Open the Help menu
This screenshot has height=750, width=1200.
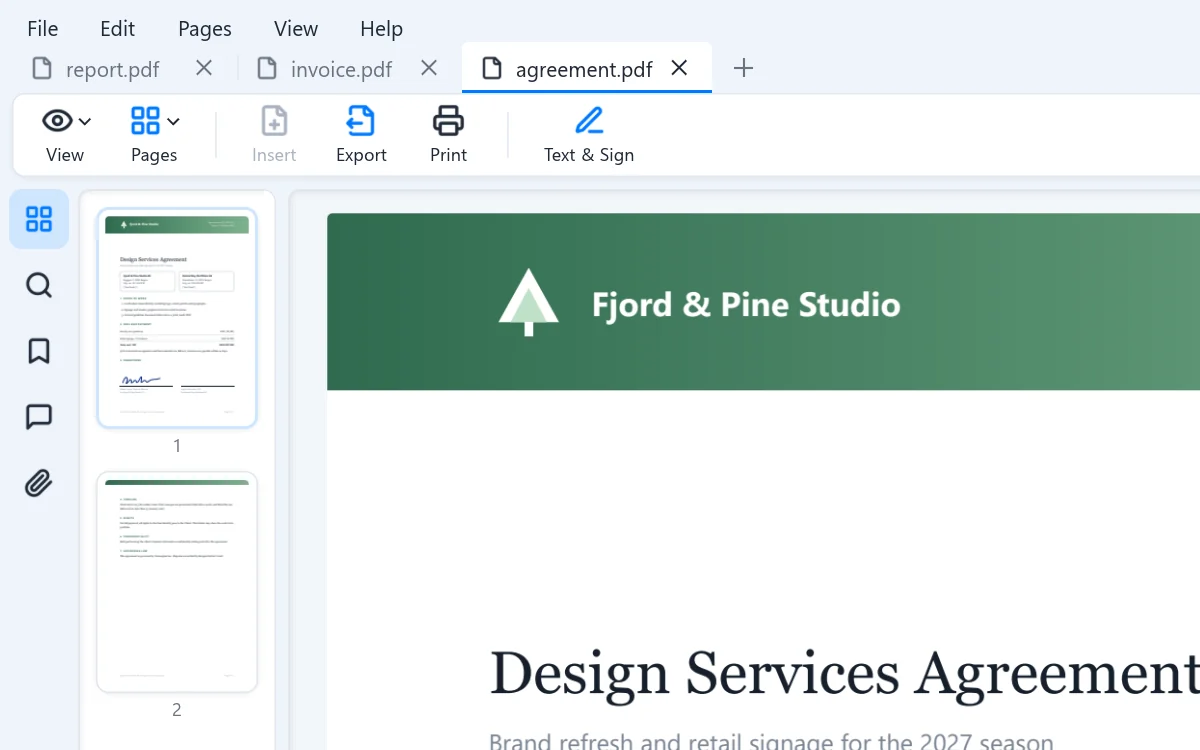381,29
